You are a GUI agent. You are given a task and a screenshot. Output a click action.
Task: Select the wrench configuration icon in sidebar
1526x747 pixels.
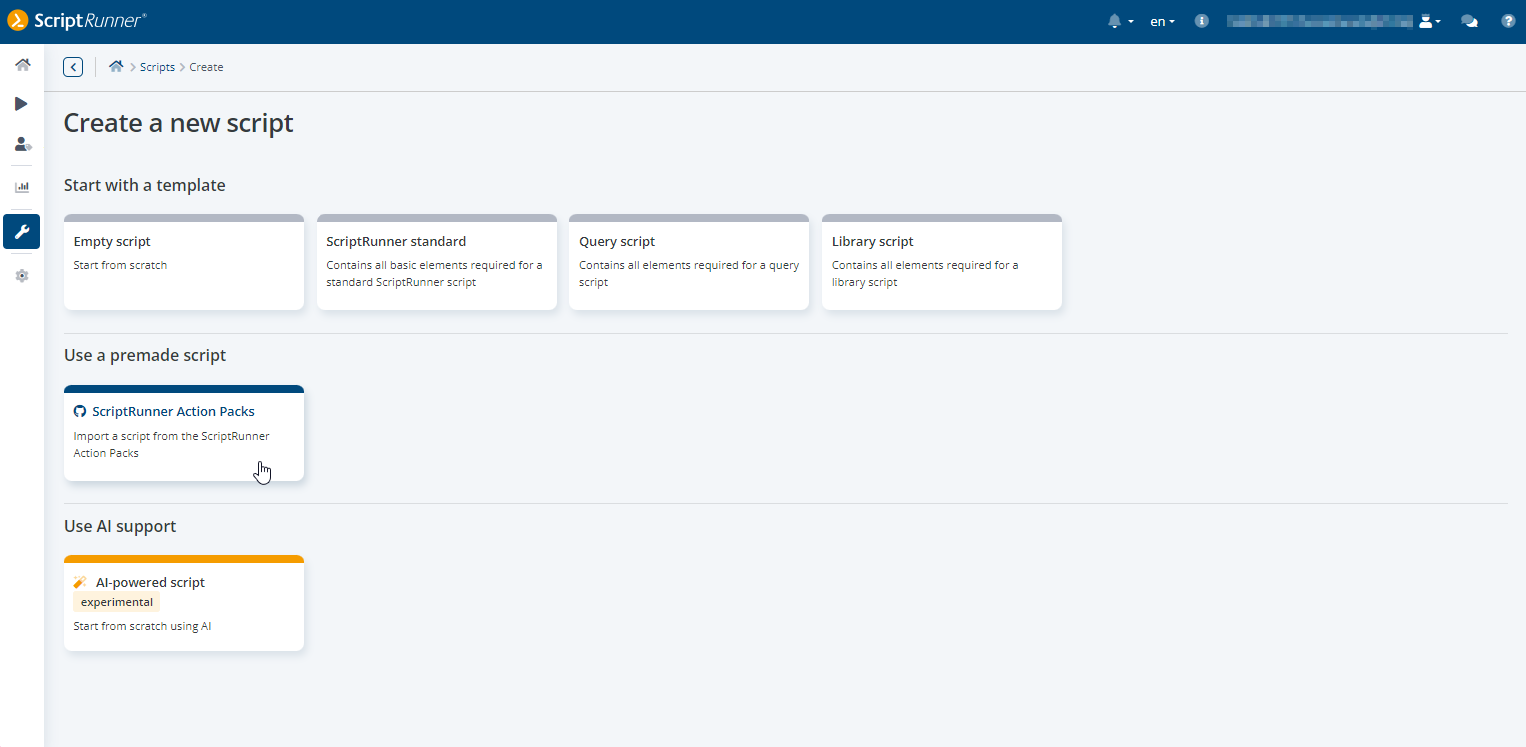tap(22, 232)
